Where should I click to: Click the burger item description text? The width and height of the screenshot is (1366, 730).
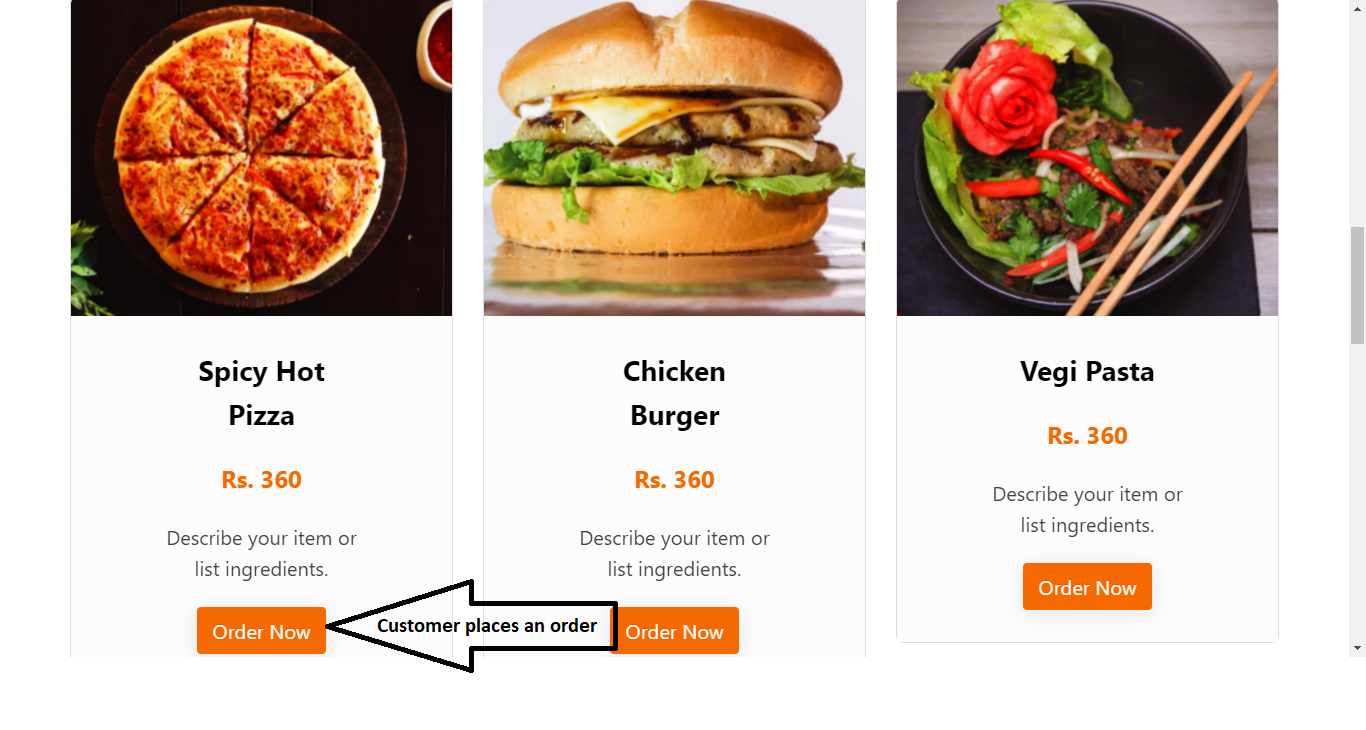tap(674, 554)
